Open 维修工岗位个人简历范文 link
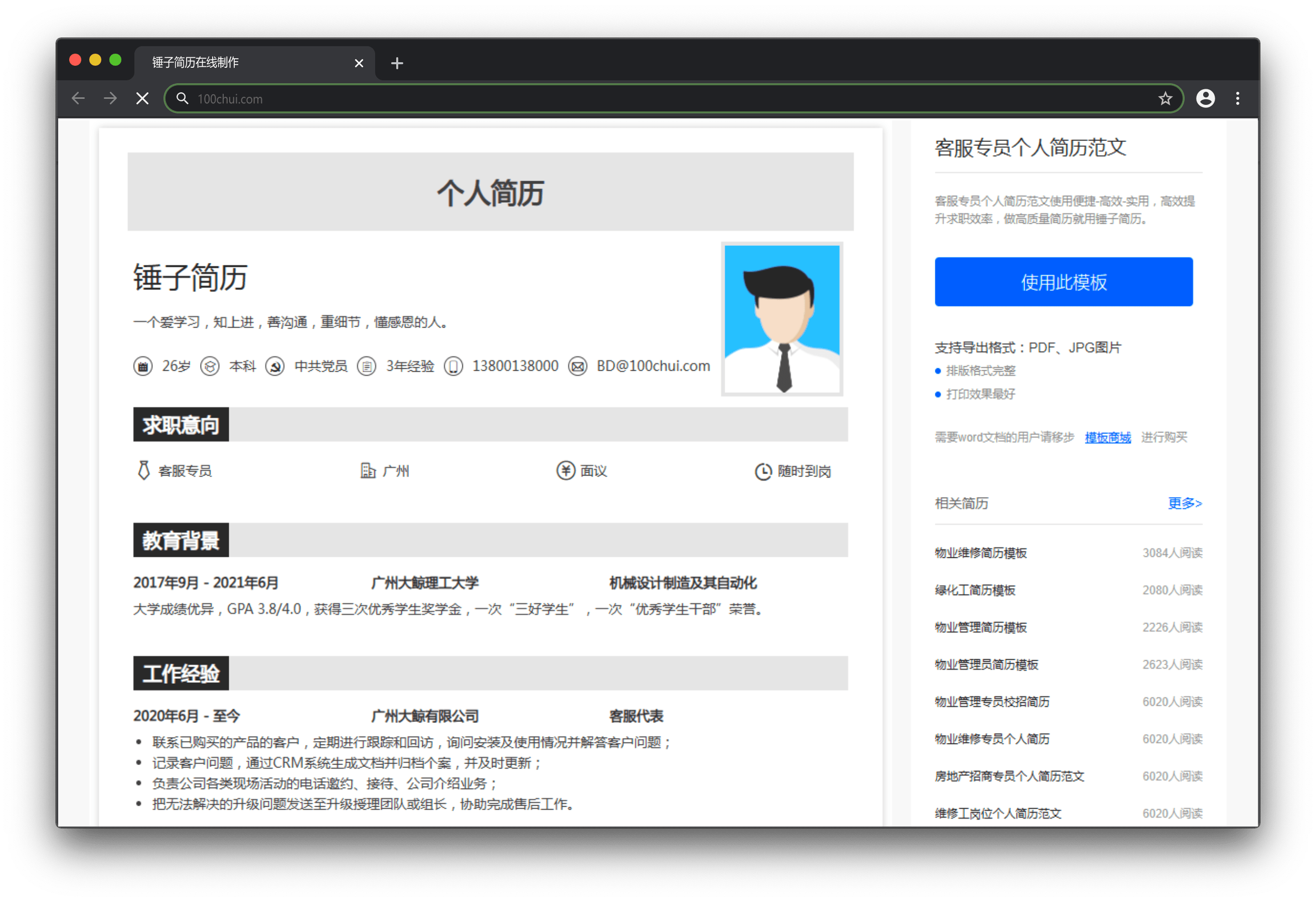This screenshot has width=1316, height=902. tap(998, 814)
